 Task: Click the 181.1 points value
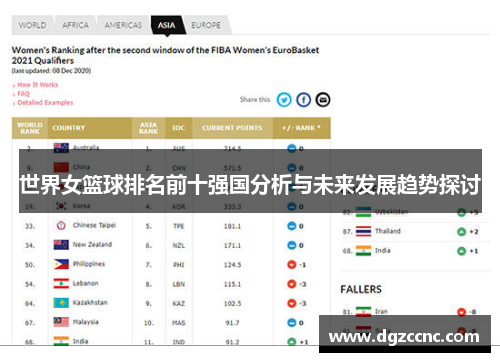(232, 226)
